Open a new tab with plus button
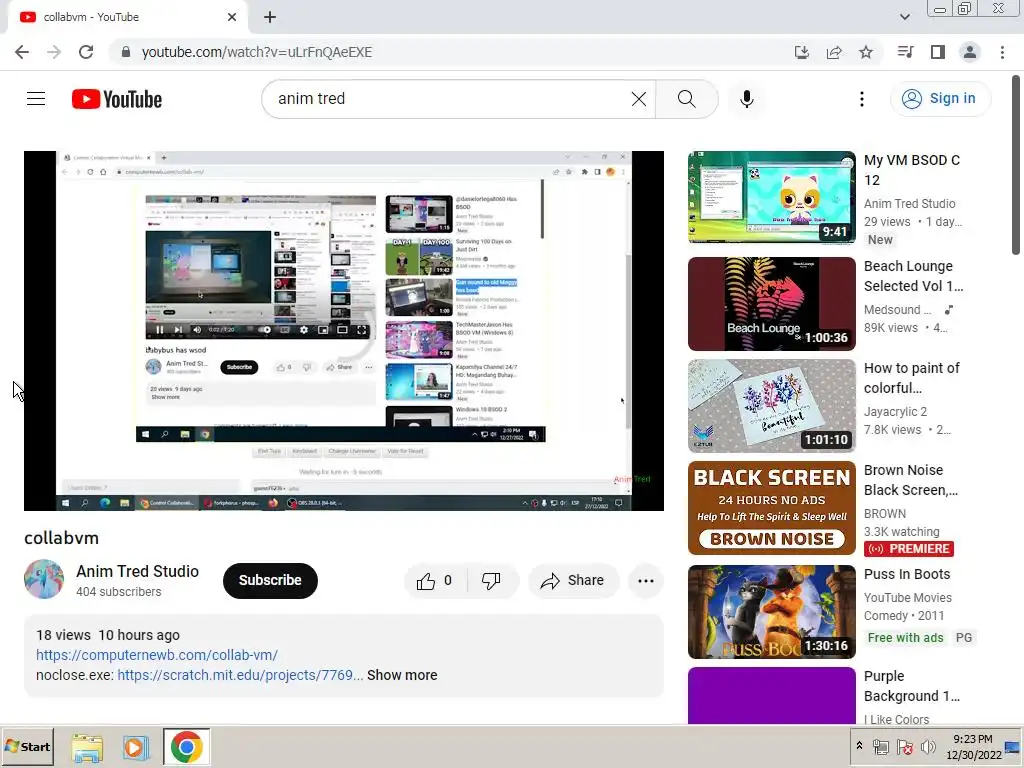Viewport: 1024px width, 768px height. tap(270, 17)
